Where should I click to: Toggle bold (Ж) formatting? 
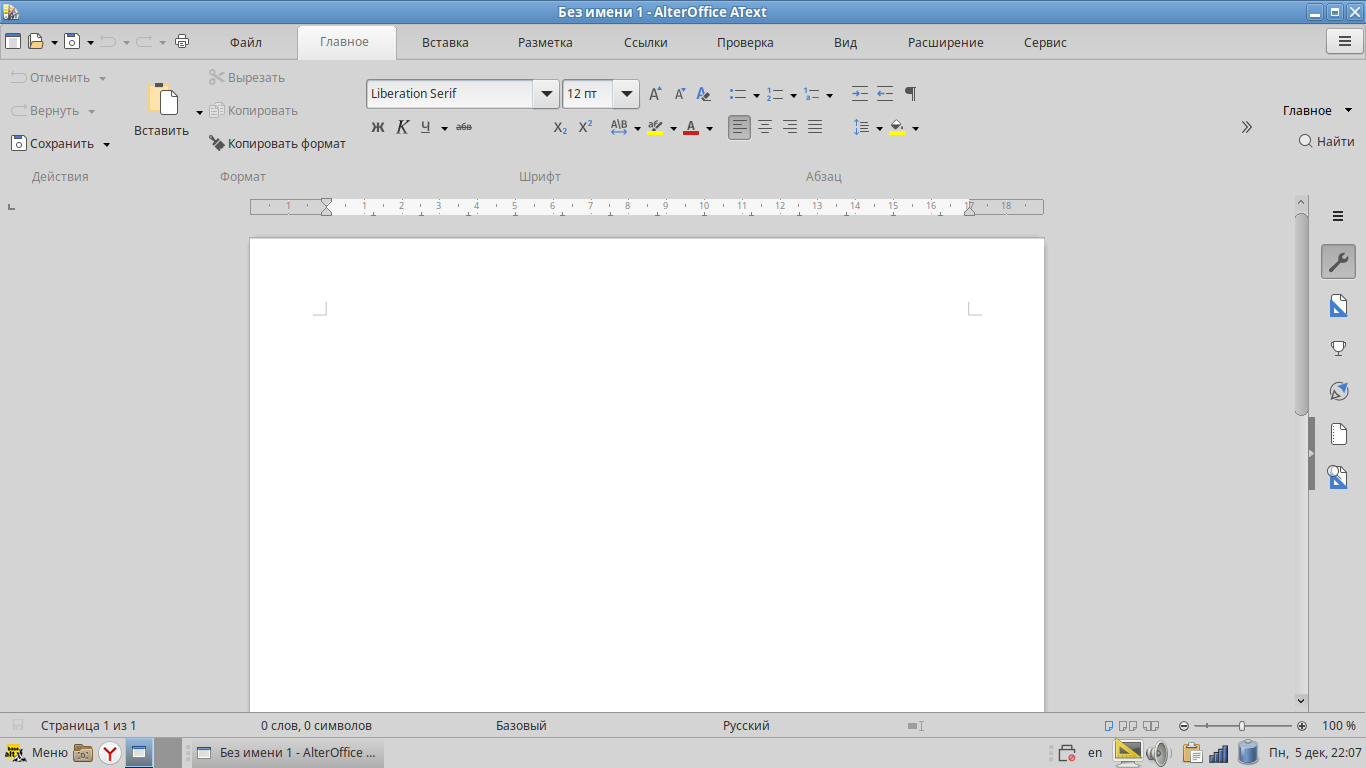coord(377,127)
